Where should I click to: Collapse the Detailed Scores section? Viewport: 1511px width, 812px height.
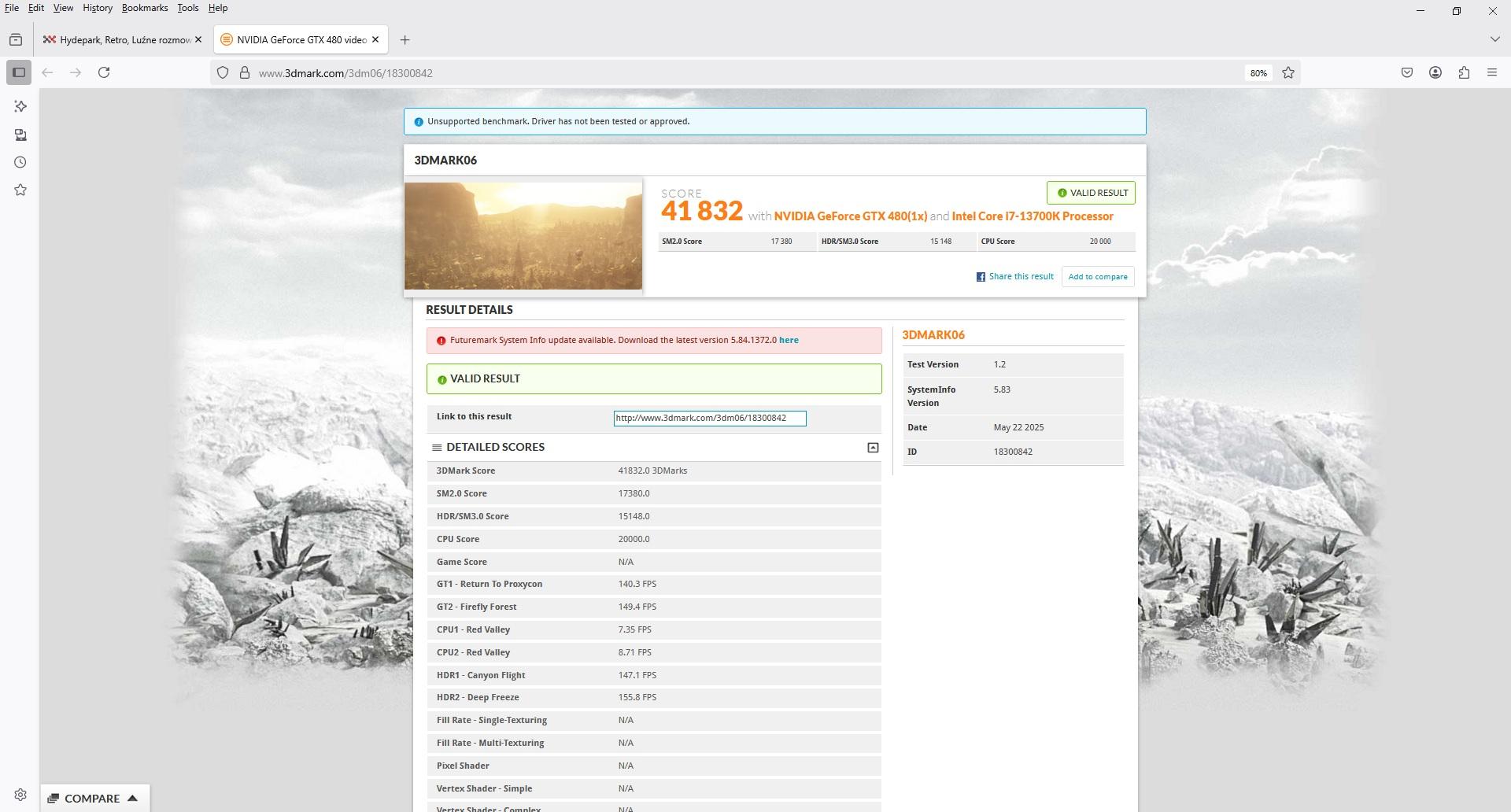[873, 448]
